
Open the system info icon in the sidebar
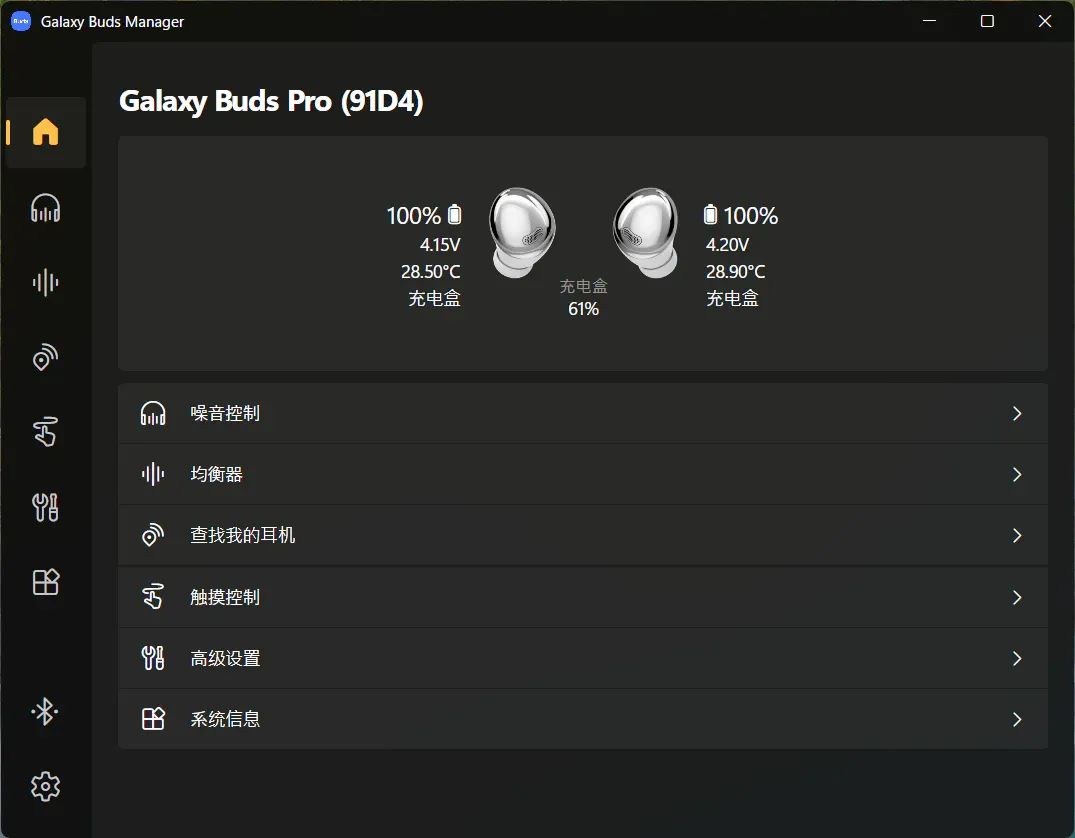tap(45, 582)
